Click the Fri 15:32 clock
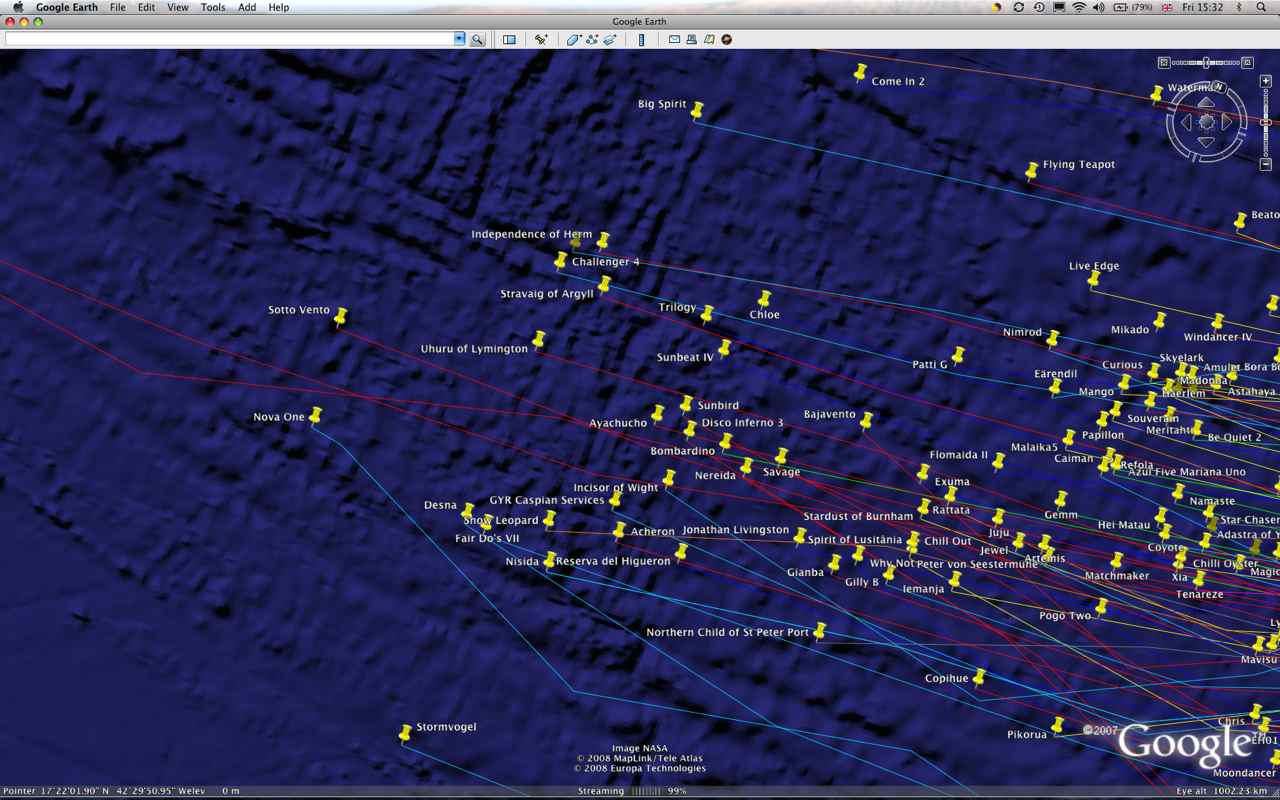Viewport: 1280px width, 800px height. click(x=1202, y=7)
